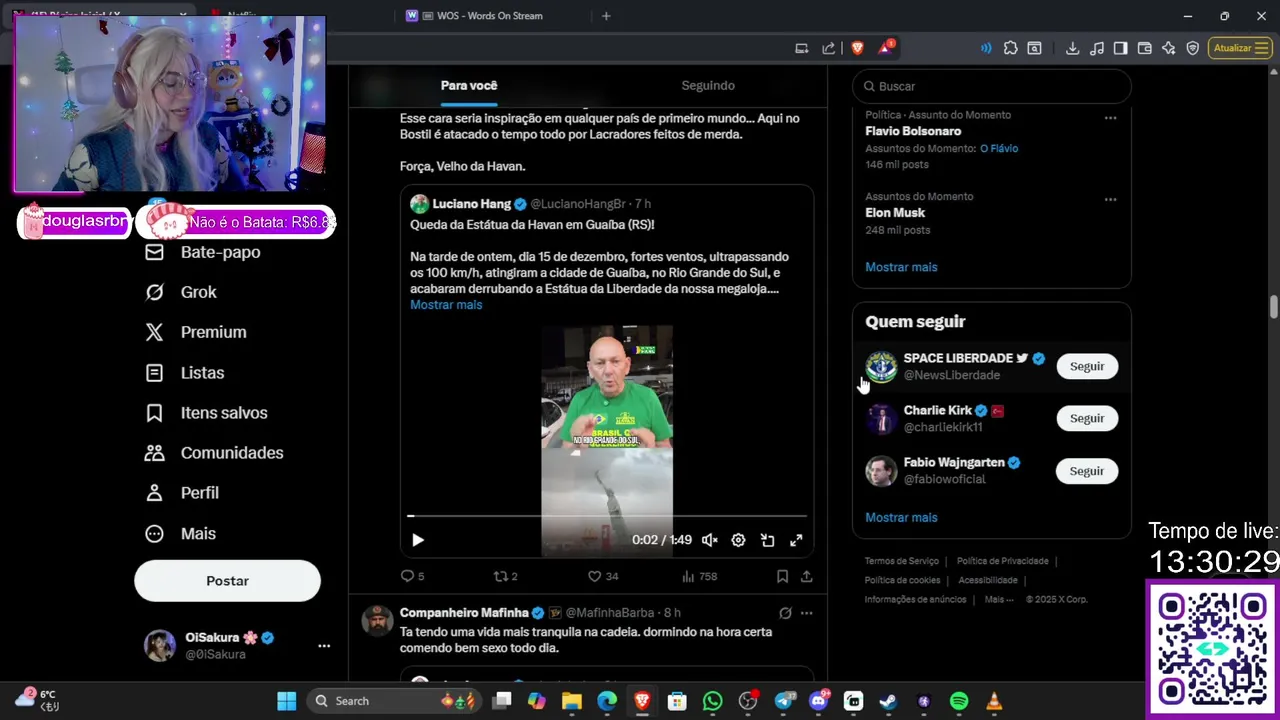
Task: Open account switcher menu for OiSakura
Action: pyautogui.click(x=324, y=646)
